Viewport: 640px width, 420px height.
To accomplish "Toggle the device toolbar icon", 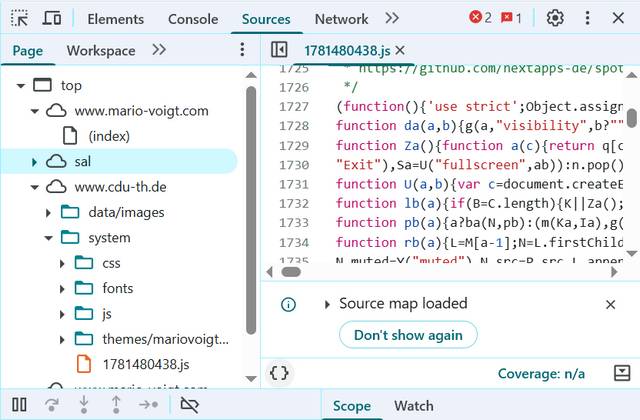I will (x=52, y=18).
